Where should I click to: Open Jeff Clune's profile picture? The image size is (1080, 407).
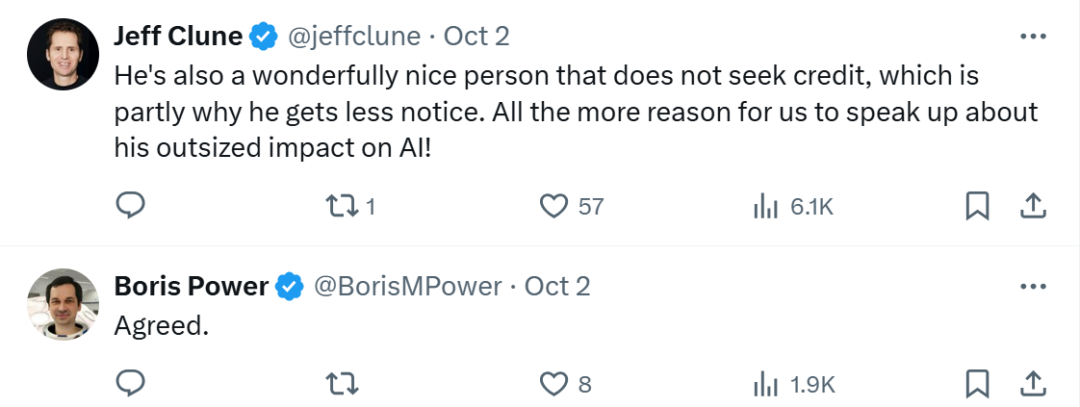point(62,54)
